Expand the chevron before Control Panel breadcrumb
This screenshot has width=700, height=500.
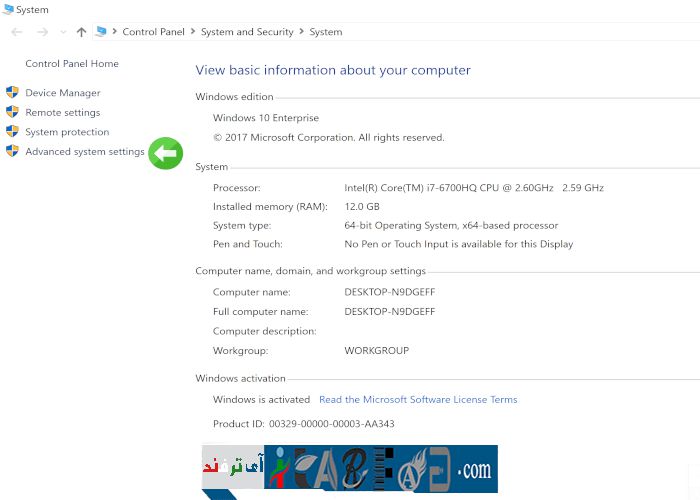click(x=114, y=32)
